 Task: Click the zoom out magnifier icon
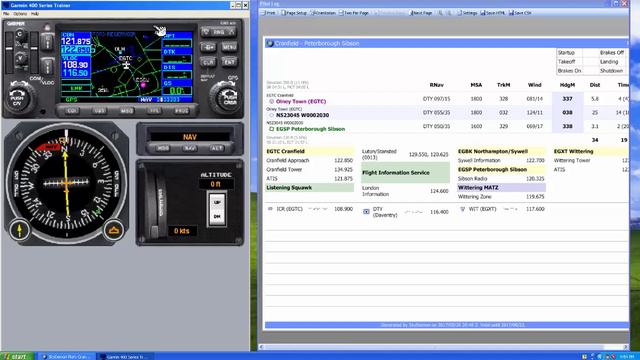pyautogui.click(x=449, y=13)
